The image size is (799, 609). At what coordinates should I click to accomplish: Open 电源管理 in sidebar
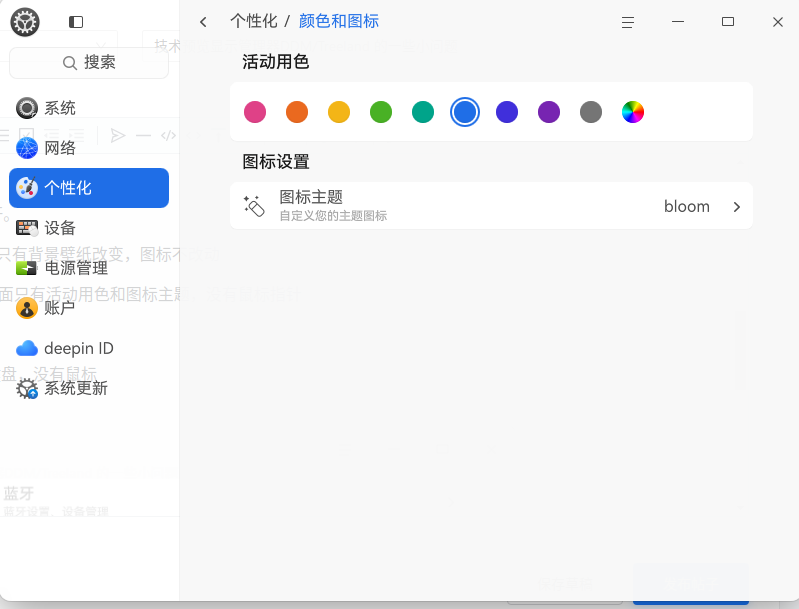coord(89,268)
